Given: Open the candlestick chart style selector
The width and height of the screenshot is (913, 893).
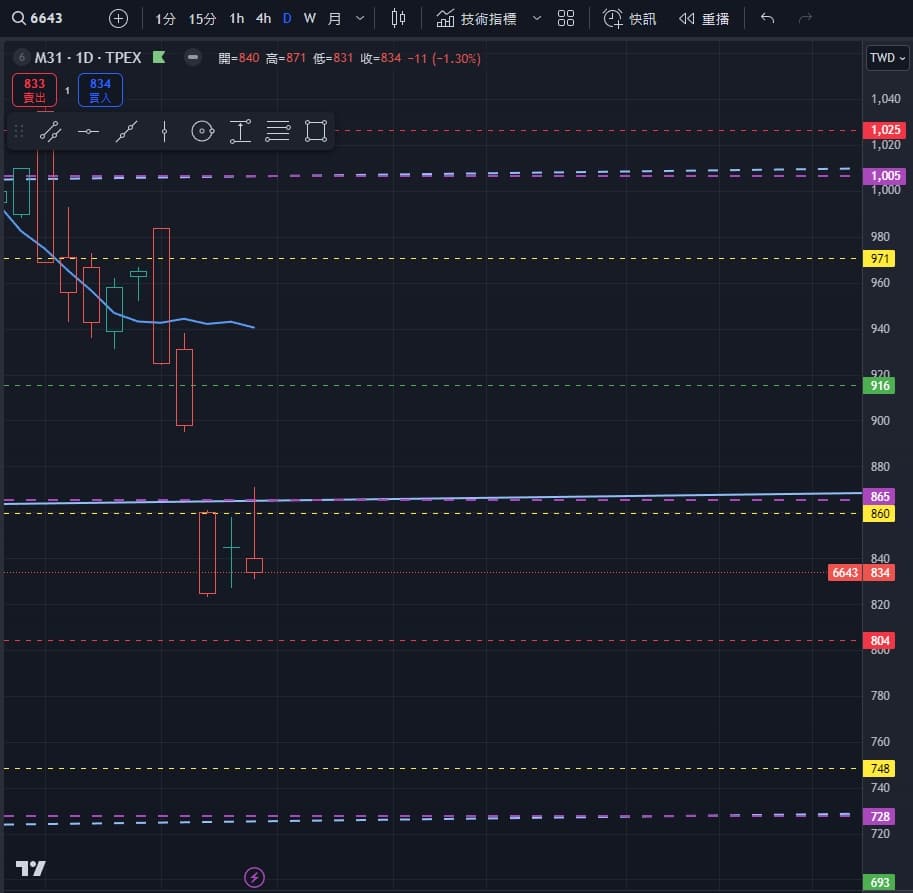Looking at the screenshot, I should tap(399, 18).
